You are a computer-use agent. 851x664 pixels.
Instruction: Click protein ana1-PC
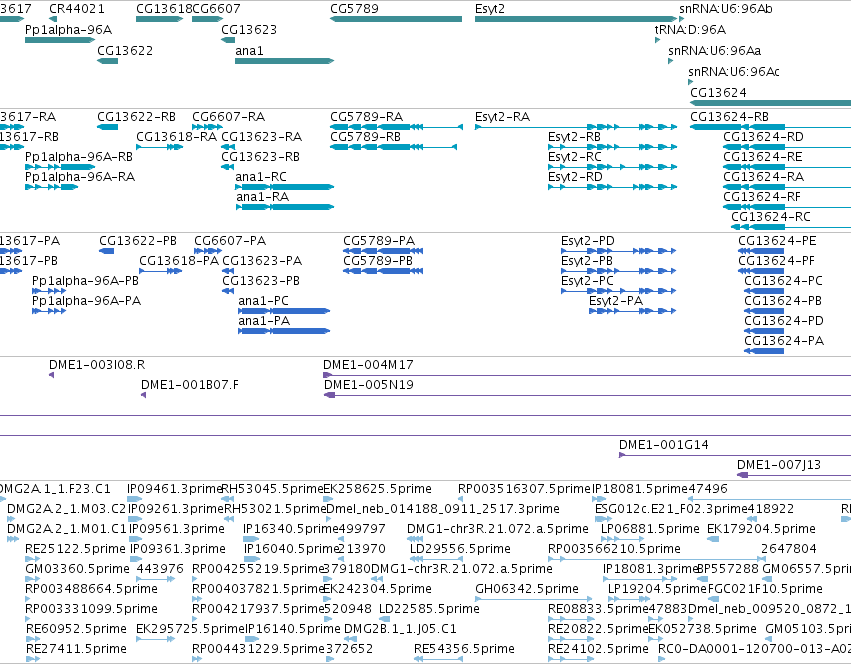pyautogui.click(x=263, y=301)
